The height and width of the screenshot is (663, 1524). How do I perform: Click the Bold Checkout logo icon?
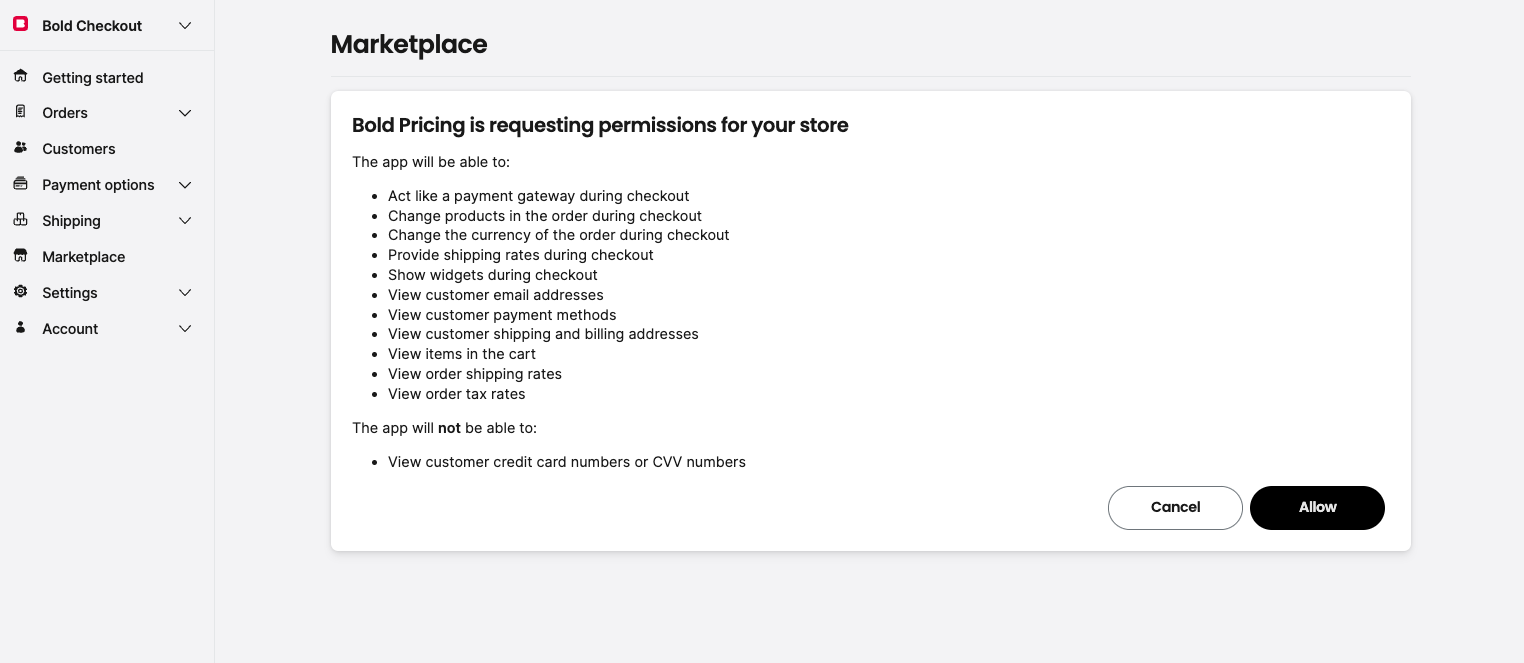click(20, 24)
